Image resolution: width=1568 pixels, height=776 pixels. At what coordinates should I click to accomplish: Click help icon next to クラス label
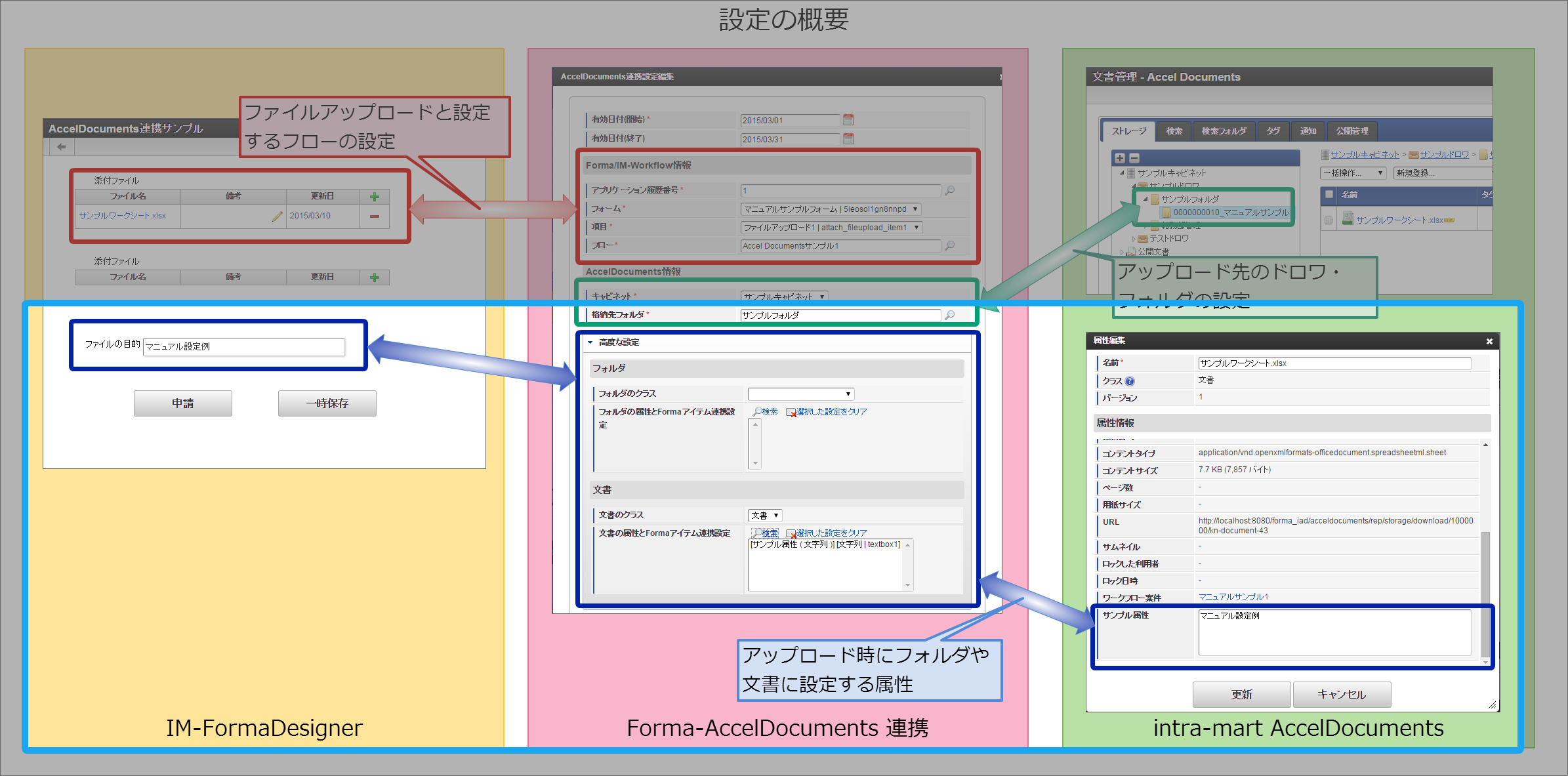click(1130, 380)
